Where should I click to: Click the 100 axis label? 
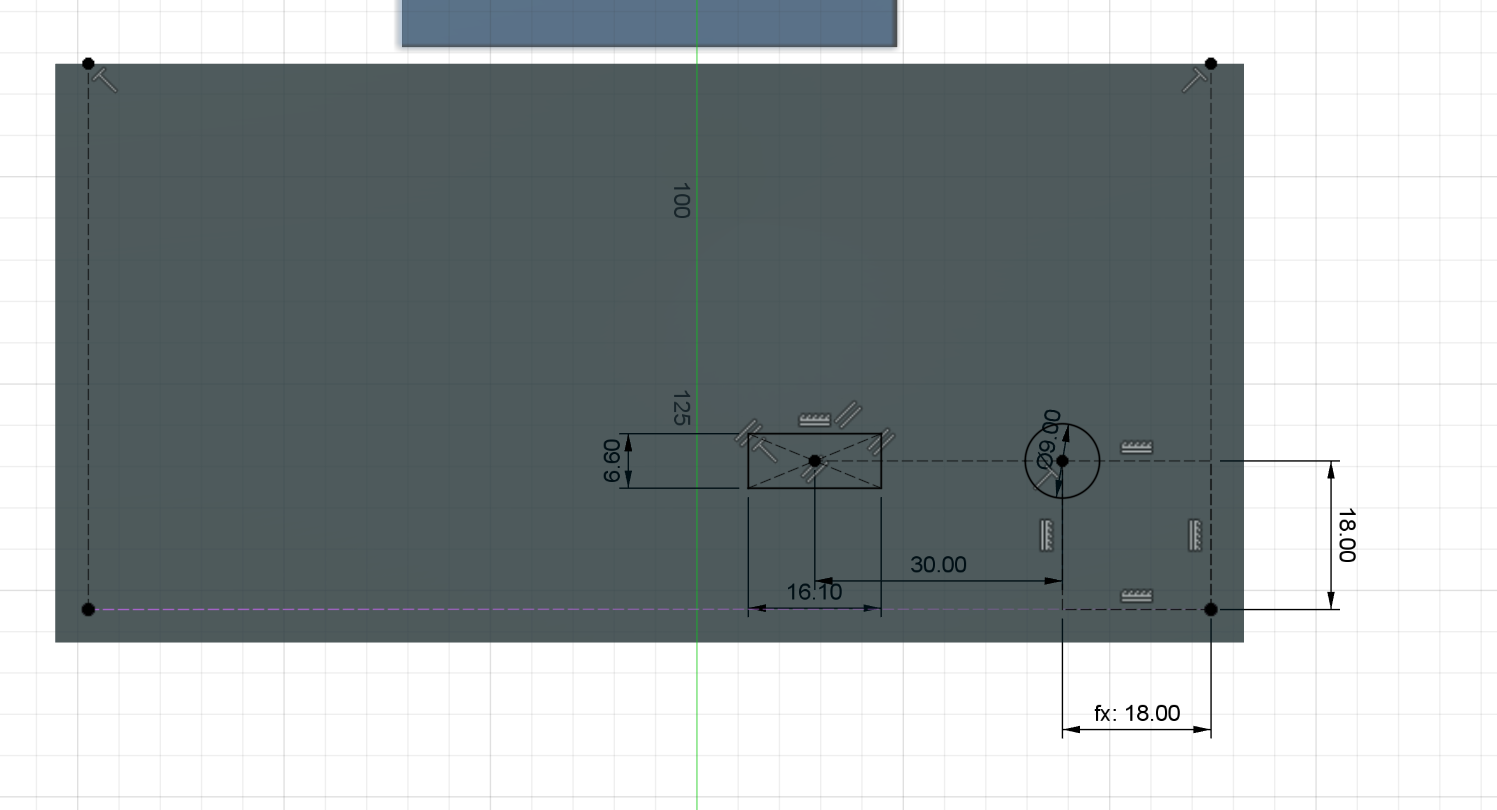[x=681, y=200]
